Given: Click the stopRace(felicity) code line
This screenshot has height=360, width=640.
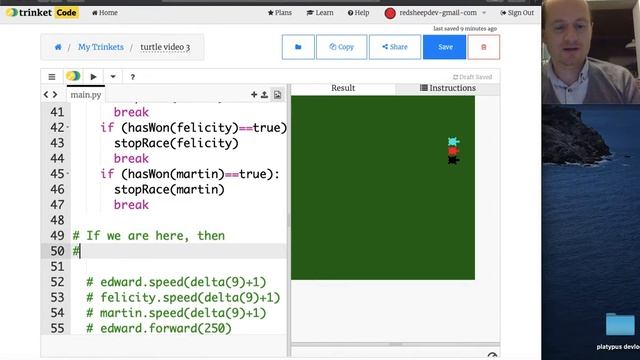Looking at the screenshot, I should [176, 143].
